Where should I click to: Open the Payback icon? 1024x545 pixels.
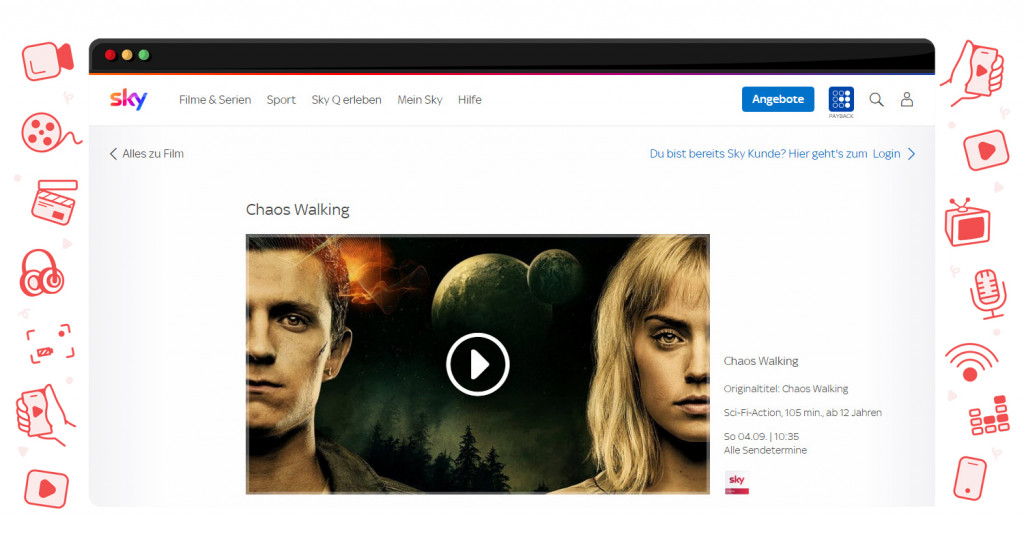(x=841, y=100)
